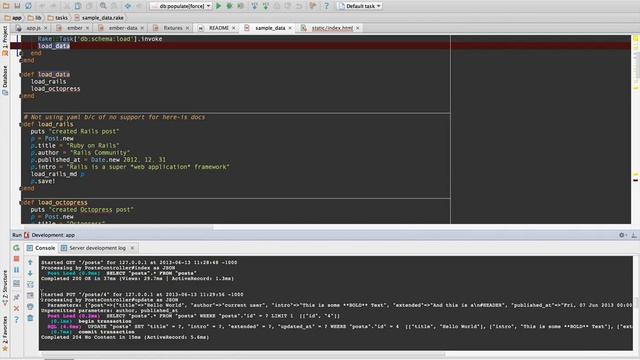Toggle breakpoint on the load_data line

click(x=16, y=46)
